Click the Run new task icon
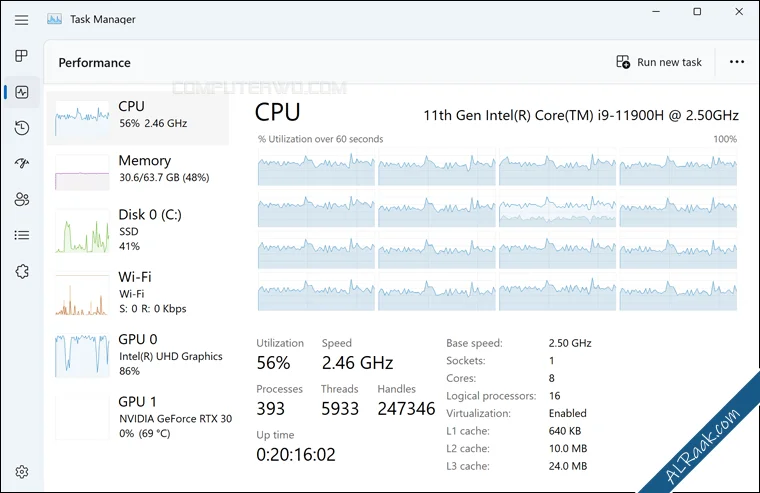This screenshot has height=493, width=760. (x=623, y=62)
